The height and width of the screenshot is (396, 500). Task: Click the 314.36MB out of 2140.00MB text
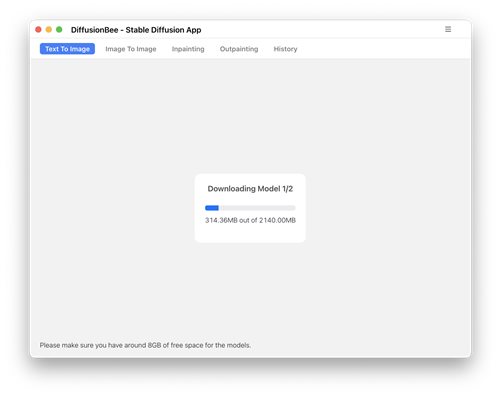pyautogui.click(x=250, y=220)
